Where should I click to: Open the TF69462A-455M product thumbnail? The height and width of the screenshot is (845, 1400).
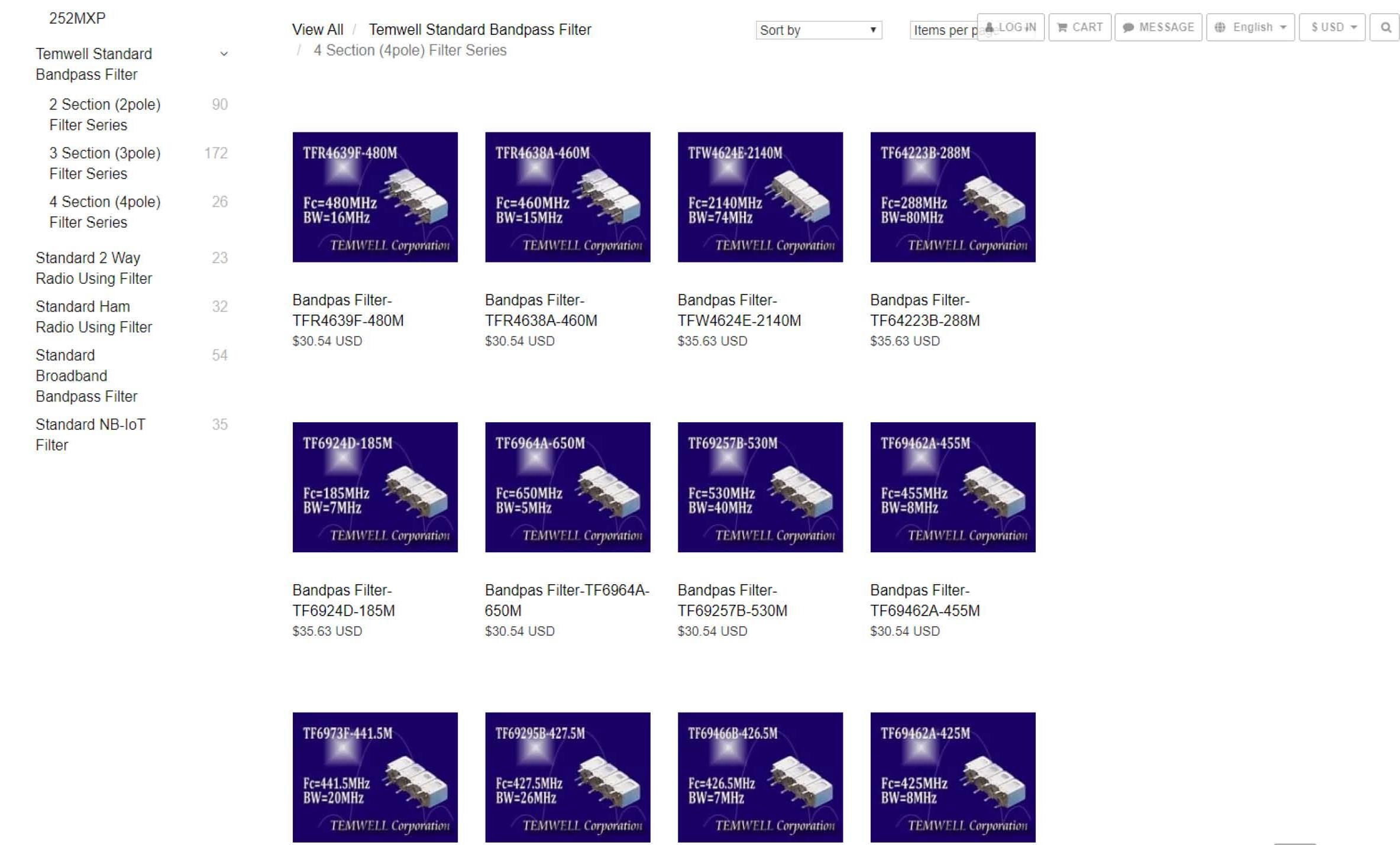pyautogui.click(x=953, y=487)
